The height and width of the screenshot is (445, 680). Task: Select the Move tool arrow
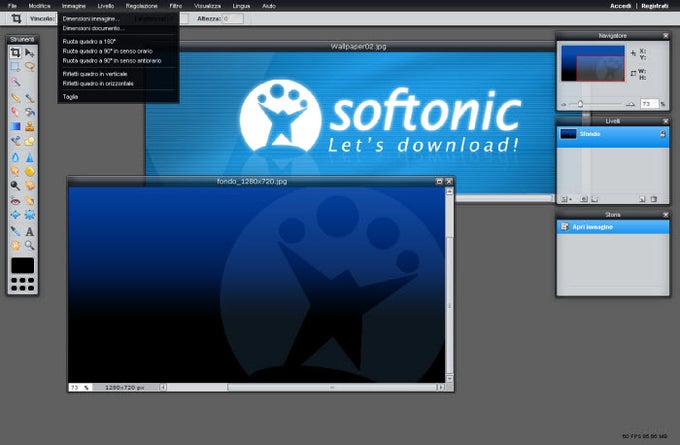[x=29, y=52]
